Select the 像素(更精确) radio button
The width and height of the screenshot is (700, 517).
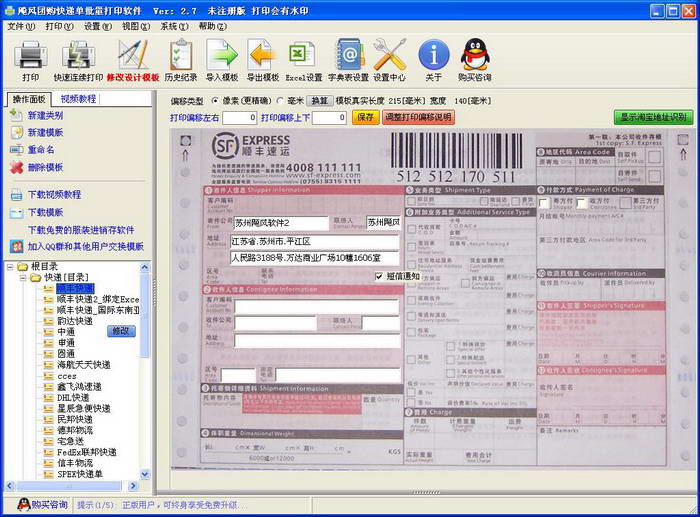click(215, 101)
